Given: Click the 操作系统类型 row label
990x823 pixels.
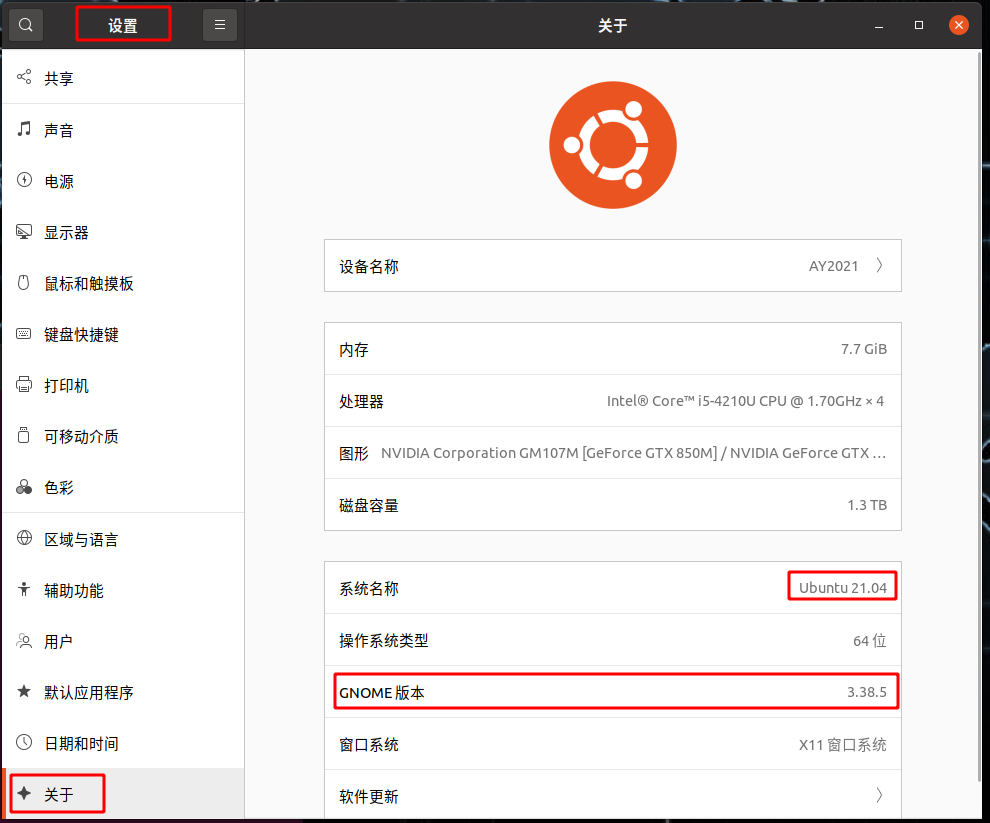Looking at the screenshot, I should [x=384, y=640].
